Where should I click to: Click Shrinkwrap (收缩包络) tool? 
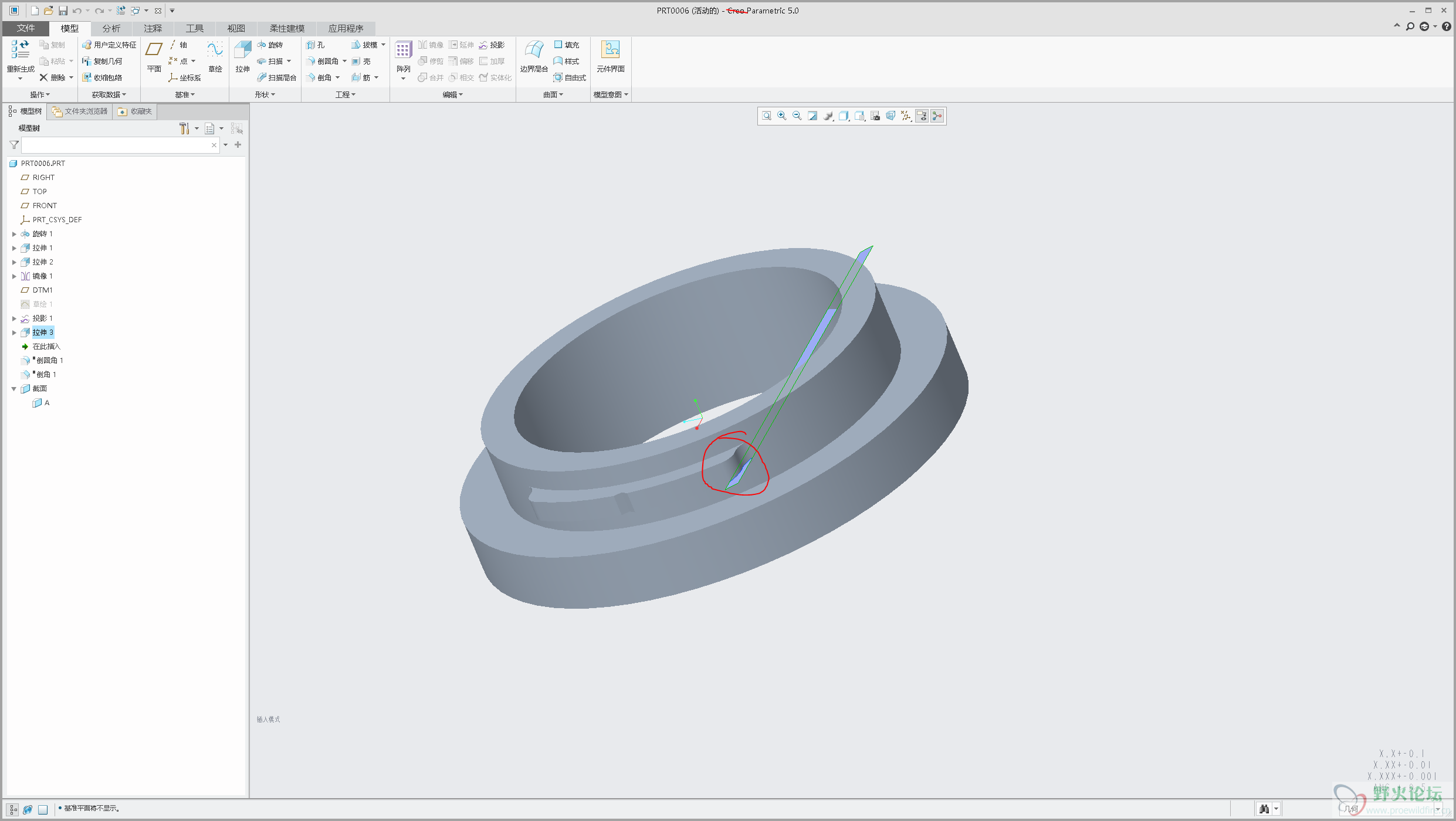point(102,77)
